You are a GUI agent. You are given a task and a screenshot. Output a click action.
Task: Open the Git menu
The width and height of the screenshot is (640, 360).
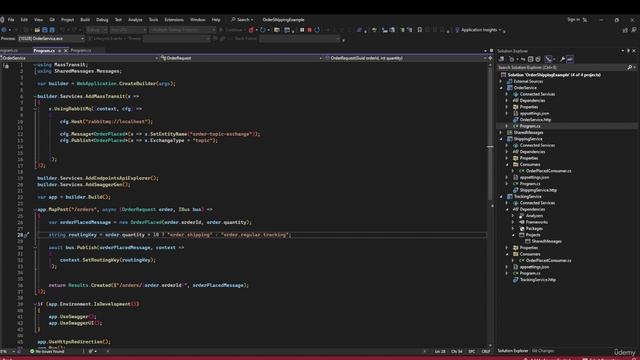pyautogui.click(x=52, y=20)
